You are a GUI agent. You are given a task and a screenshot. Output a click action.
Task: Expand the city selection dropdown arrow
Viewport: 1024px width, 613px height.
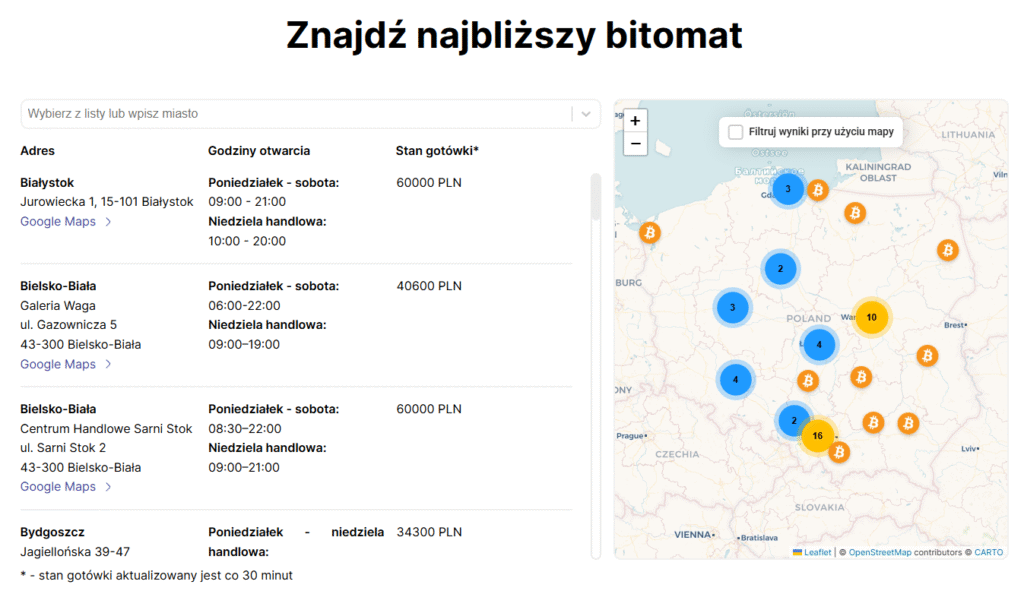point(586,114)
